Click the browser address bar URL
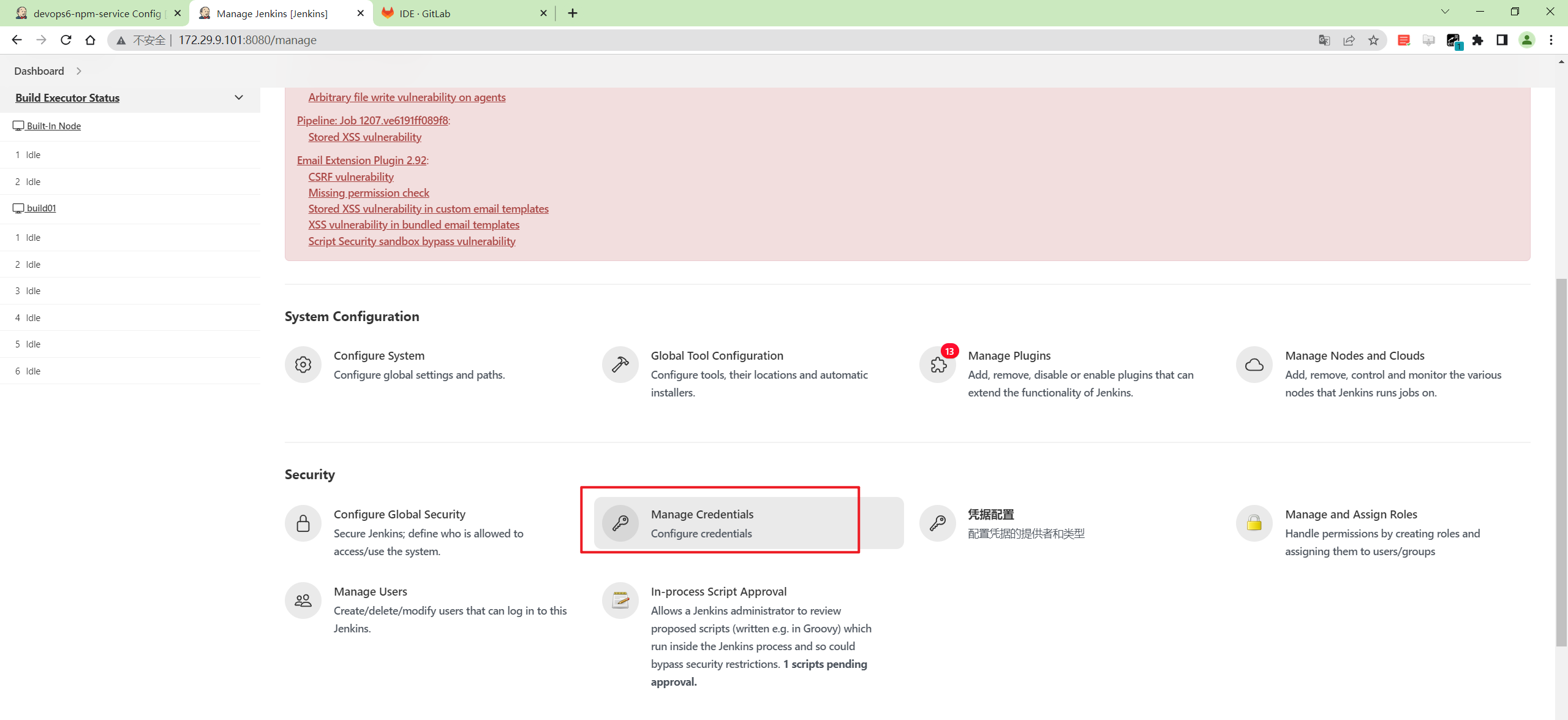This screenshot has width=1568, height=720. [247, 40]
